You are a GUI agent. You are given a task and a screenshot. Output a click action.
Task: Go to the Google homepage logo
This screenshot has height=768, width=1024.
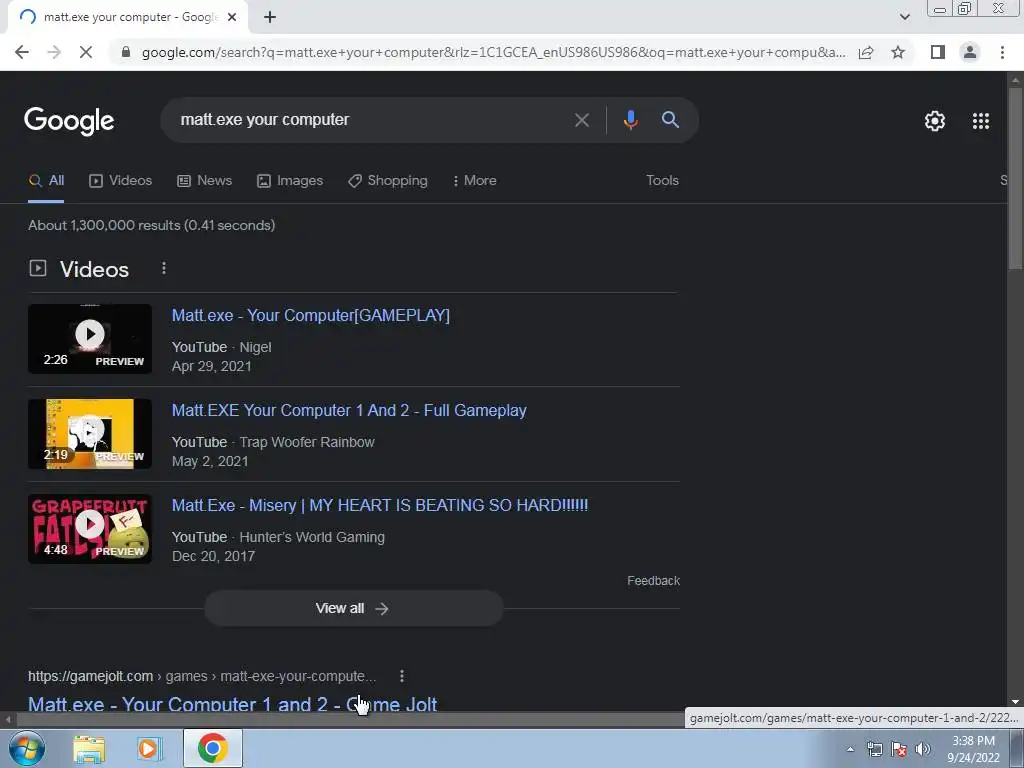[69, 121]
